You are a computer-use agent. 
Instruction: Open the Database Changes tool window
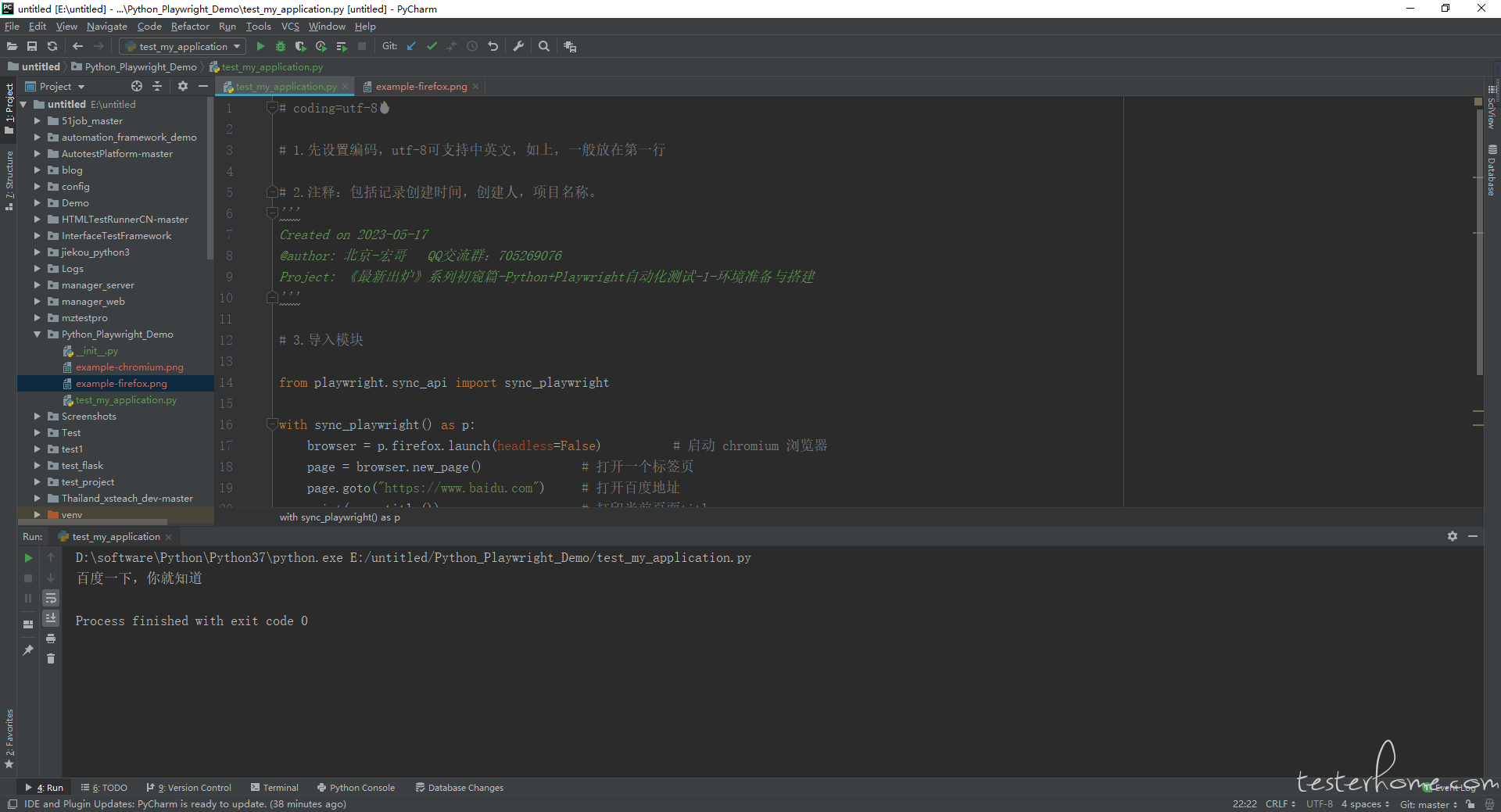point(460,788)
